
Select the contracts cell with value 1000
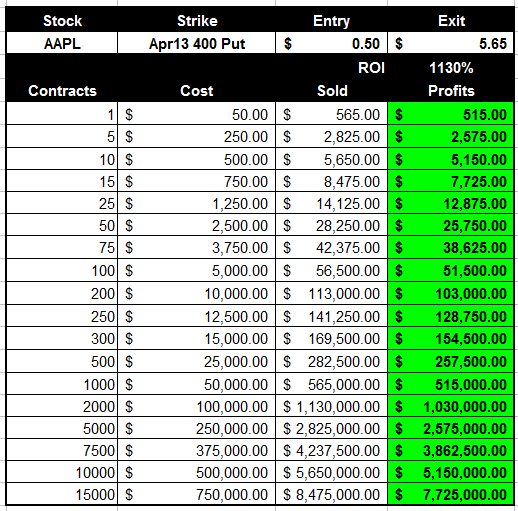62,384
